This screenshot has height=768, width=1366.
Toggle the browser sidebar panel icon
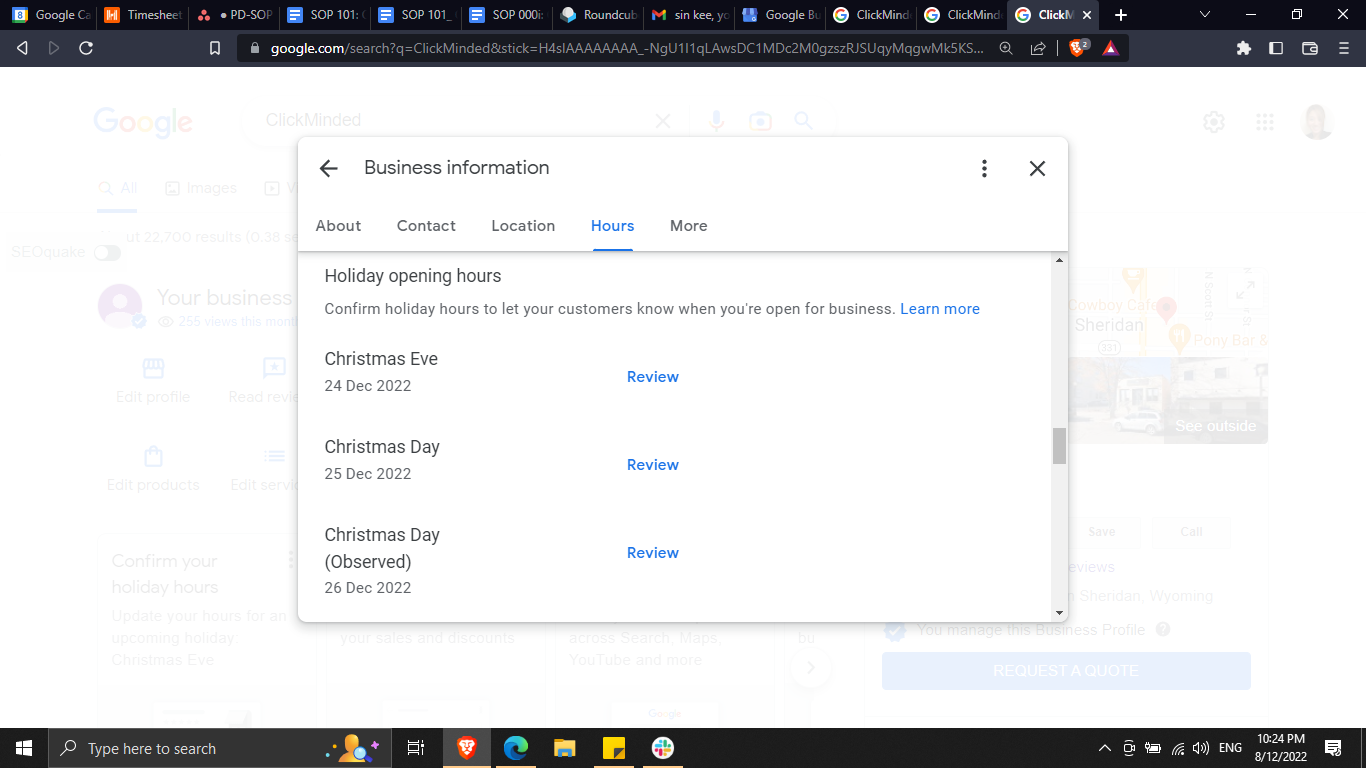(x=1276, y=48)
